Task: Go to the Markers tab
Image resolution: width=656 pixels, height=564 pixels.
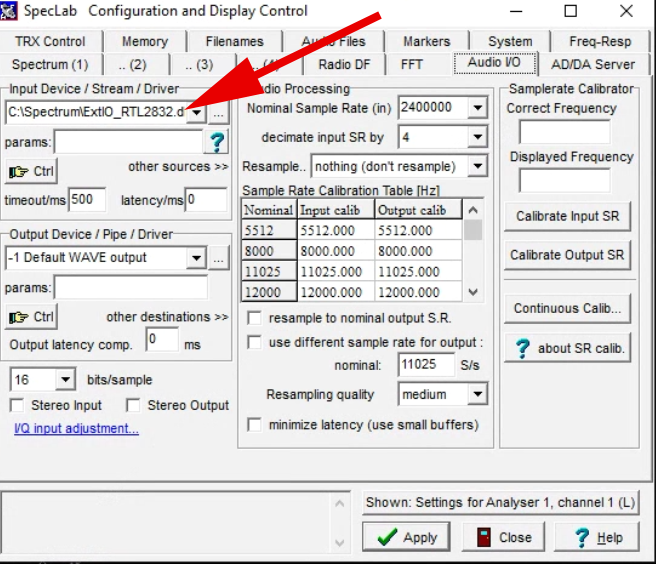Action: pos(427,41)
